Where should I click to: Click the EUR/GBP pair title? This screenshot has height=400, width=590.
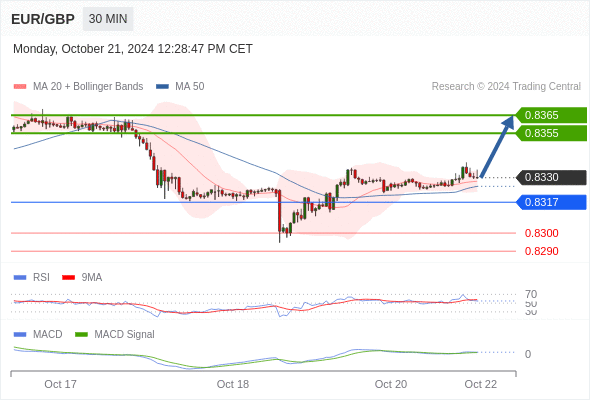click(x=43, y=19)
